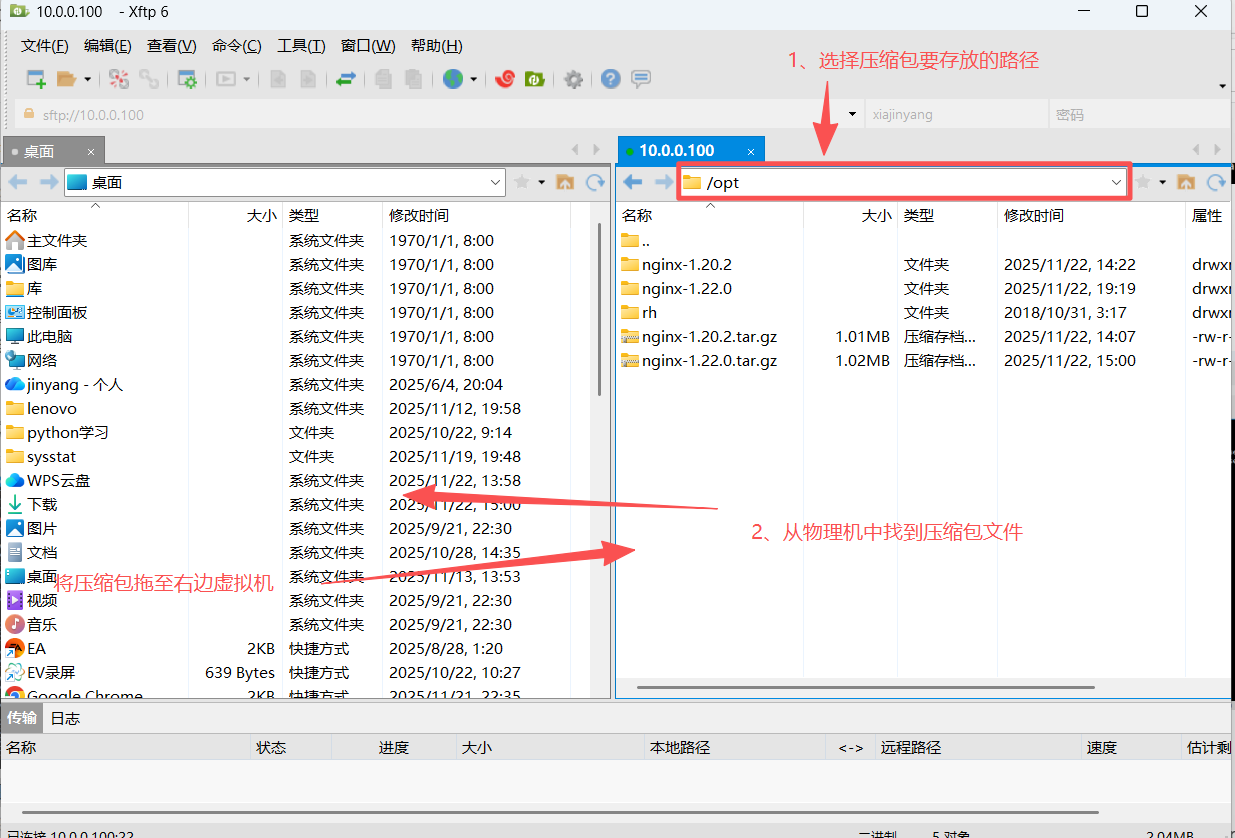Expand remote path /opt combo box
The image size is (1235, 838).
[1117, 182]
